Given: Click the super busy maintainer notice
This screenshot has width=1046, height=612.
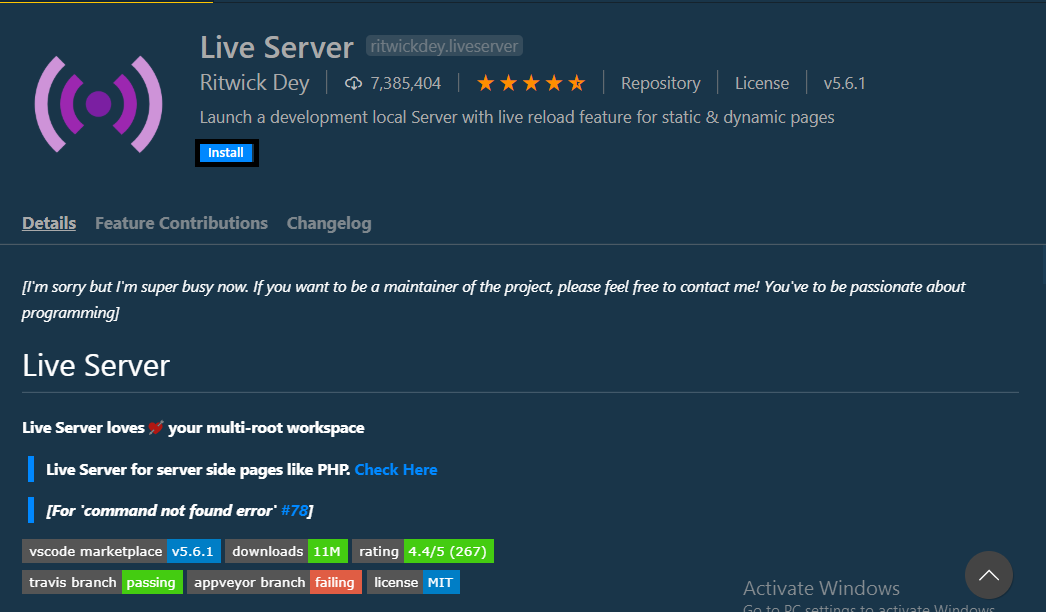Looking at the screenshot, I should pyautogui.click(x=494, y=299).
